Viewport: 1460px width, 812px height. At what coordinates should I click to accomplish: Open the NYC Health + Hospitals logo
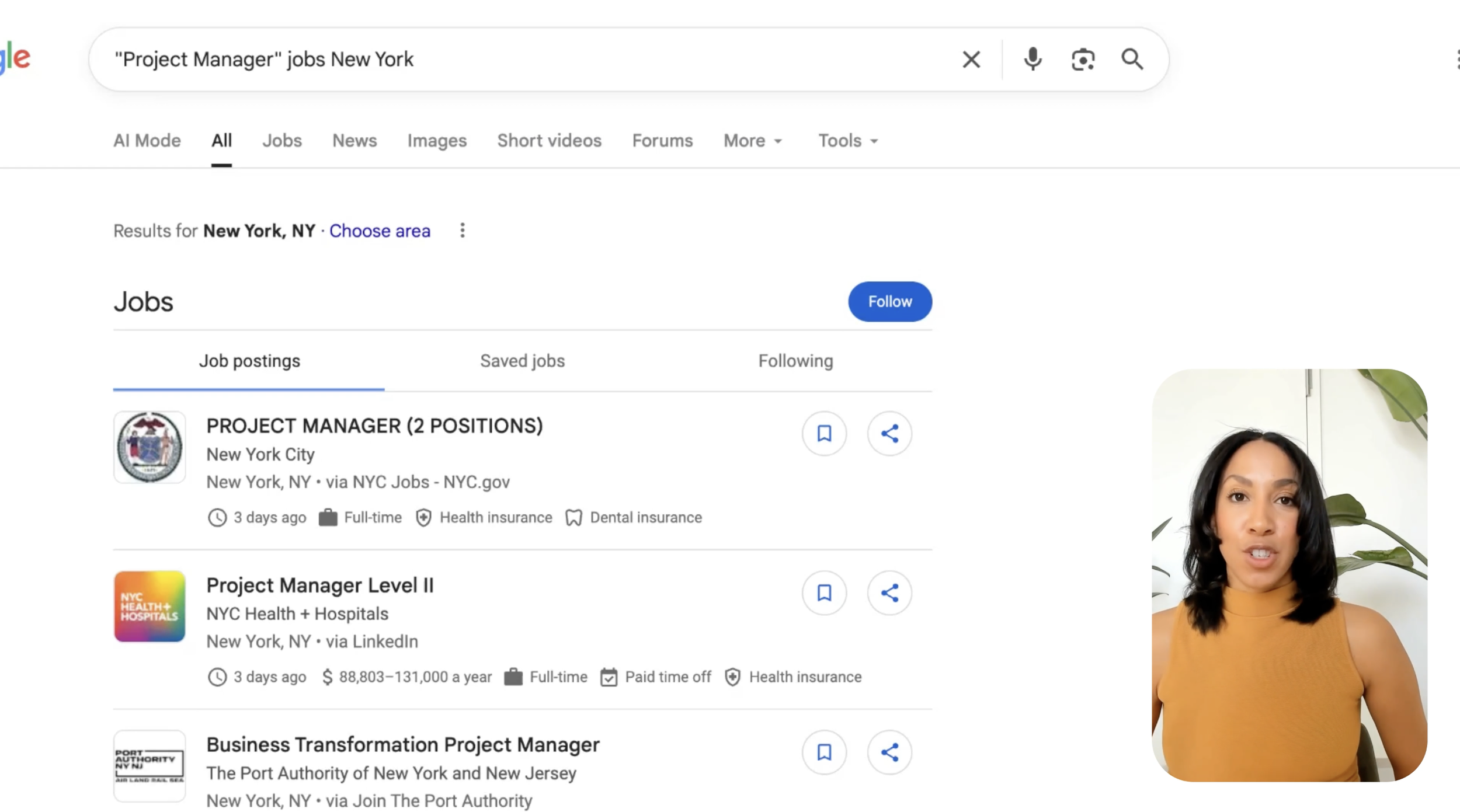click(x=150, y=607)
